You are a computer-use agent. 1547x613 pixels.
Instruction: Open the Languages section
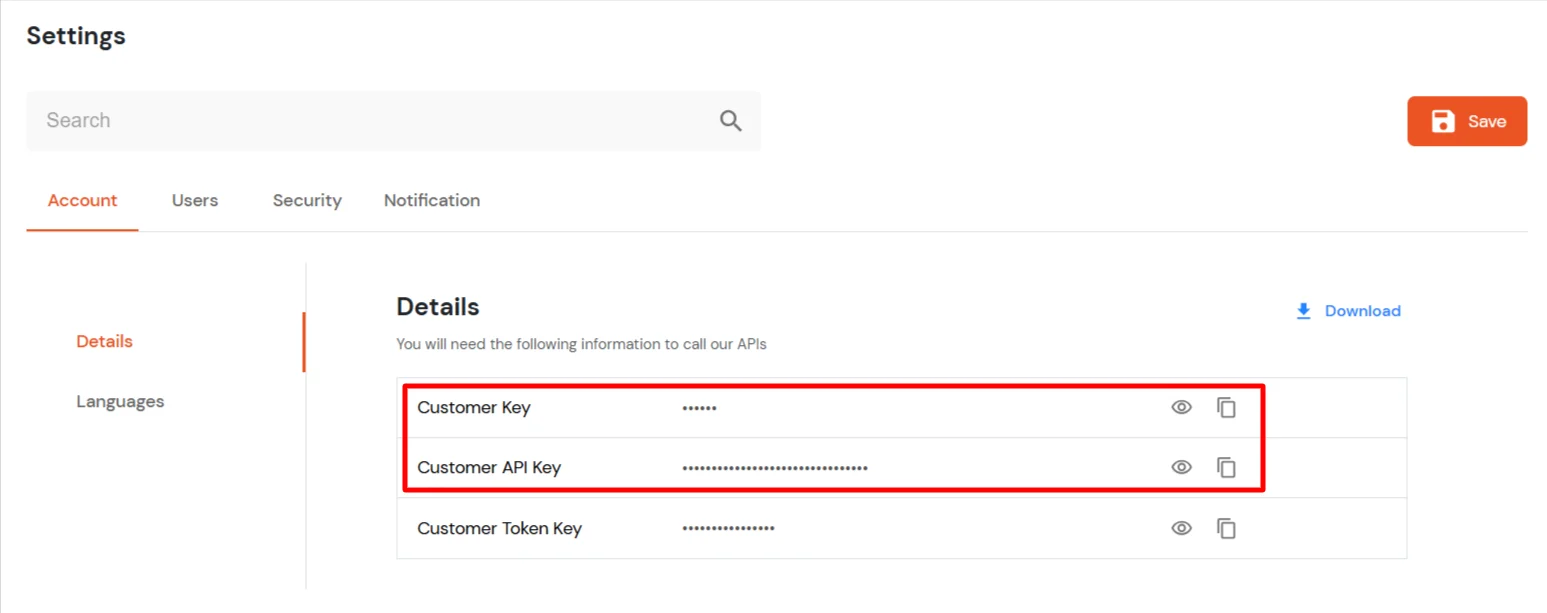pyautogui.click(x=120, y=401)
